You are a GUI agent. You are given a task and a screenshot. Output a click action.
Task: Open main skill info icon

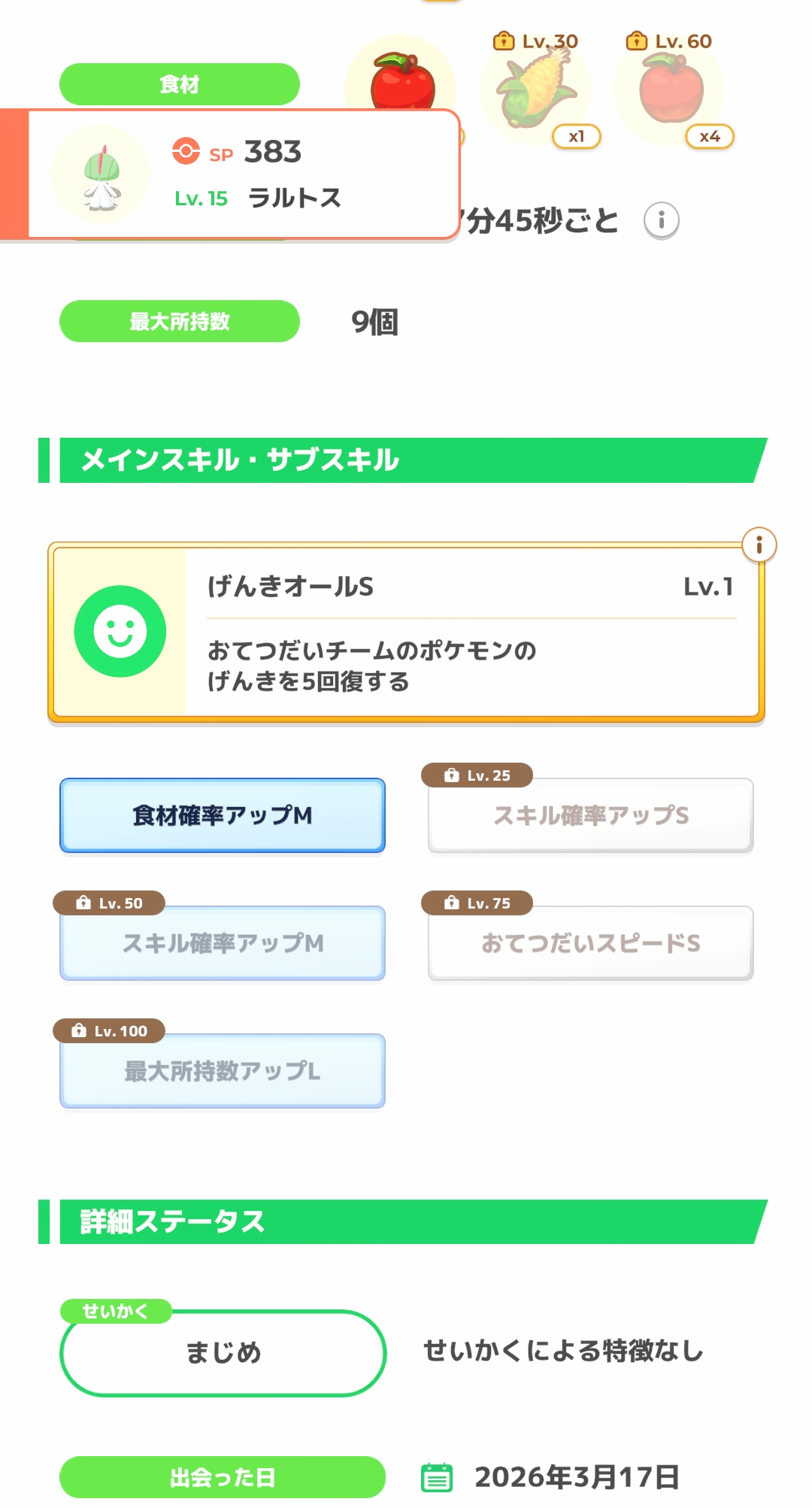(x=759, y=545)
